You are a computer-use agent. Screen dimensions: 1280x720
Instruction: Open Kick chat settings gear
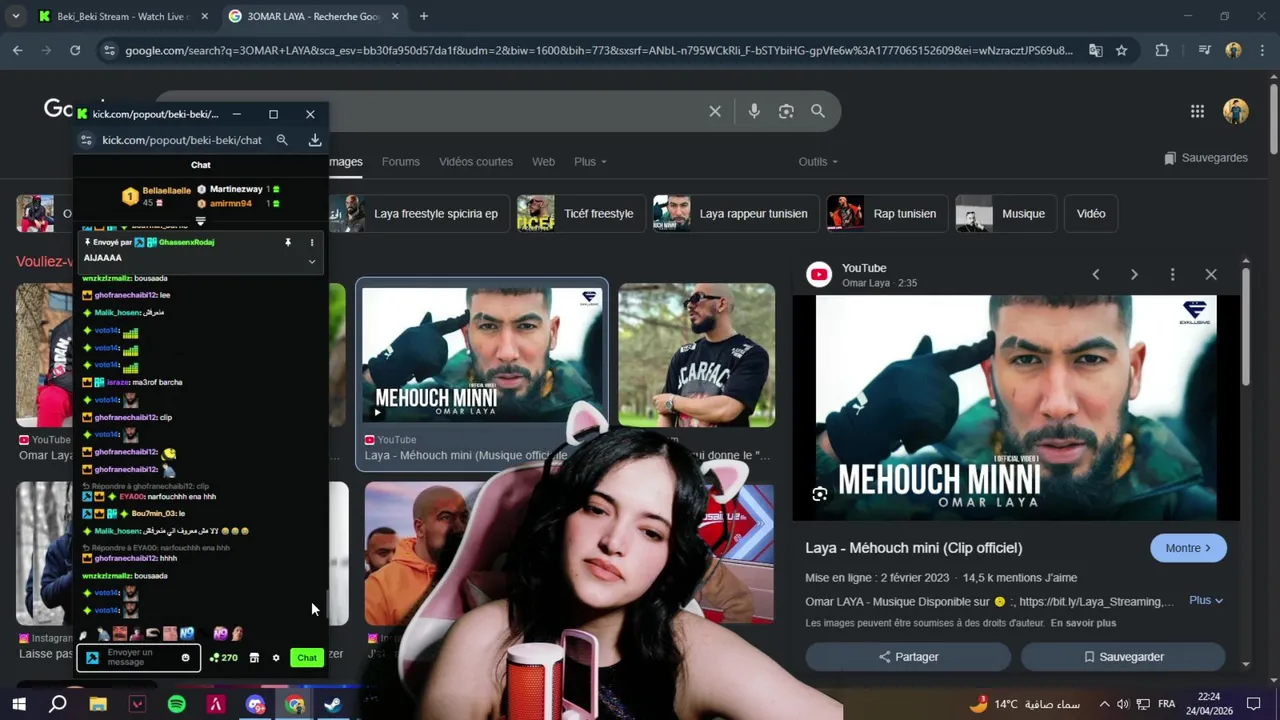click(276, 658)
